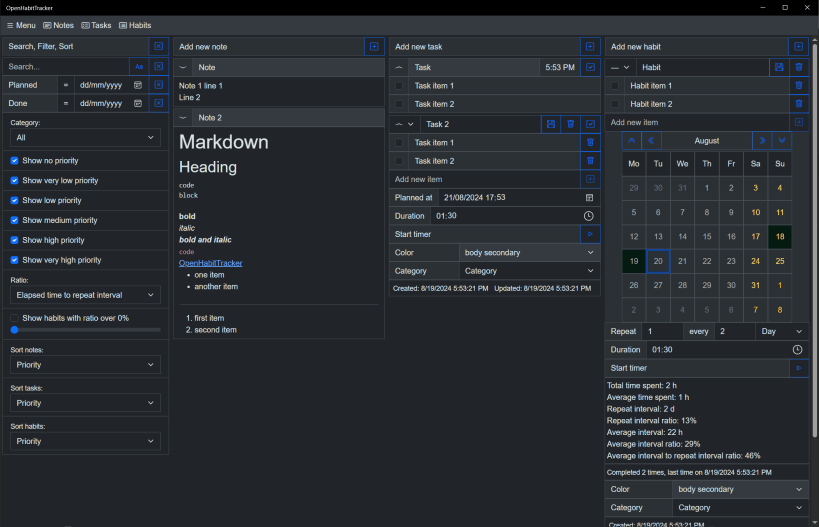Select August 21 in the habit calendar

(x=682, y=261)
